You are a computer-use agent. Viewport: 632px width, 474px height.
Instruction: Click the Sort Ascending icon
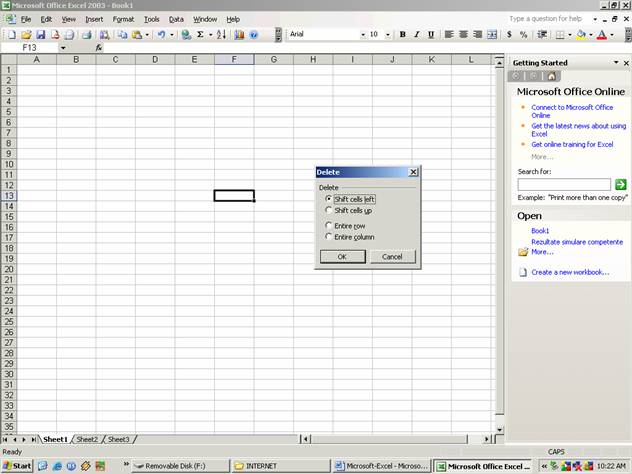221,35
